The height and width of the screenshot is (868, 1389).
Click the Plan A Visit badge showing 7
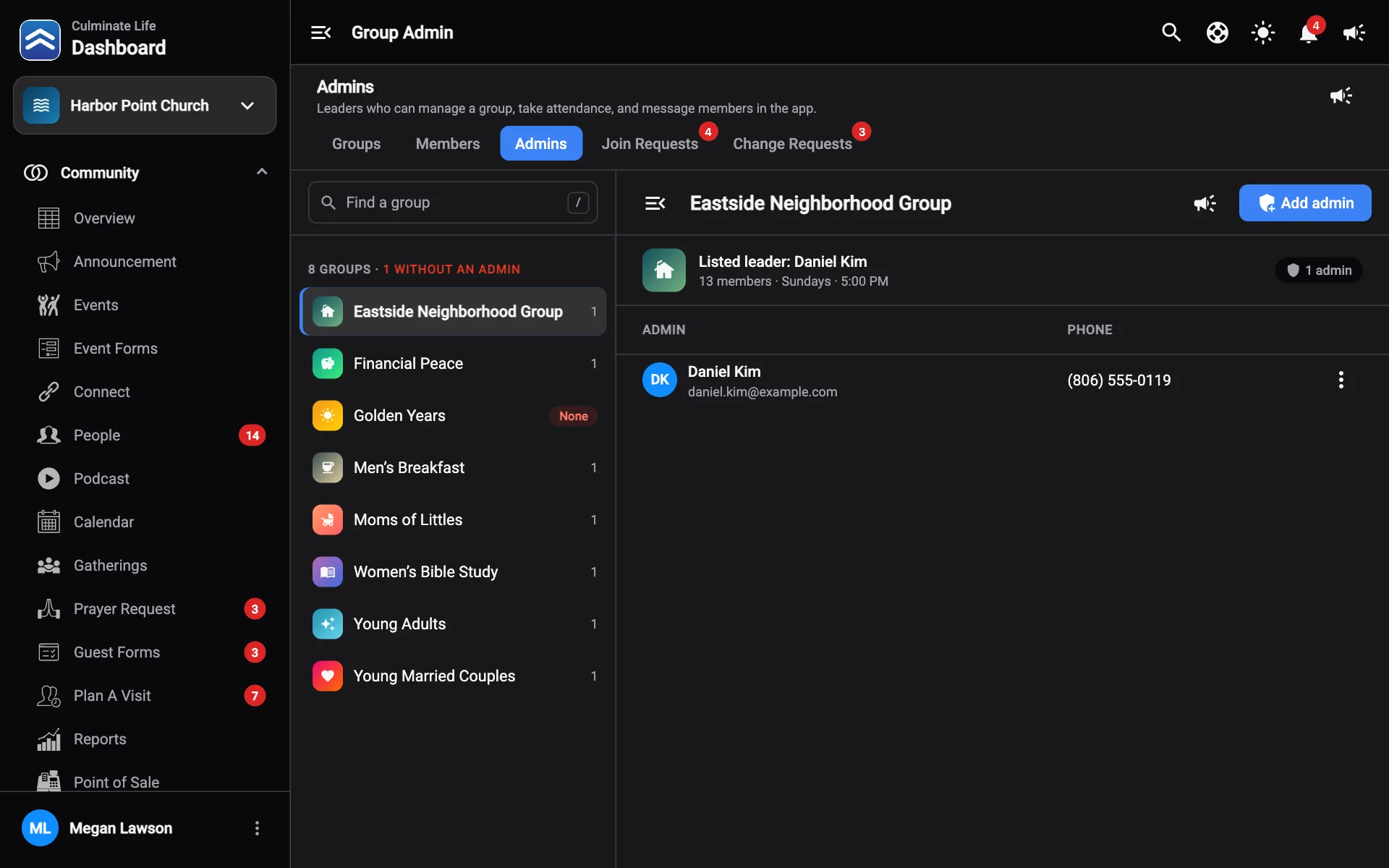[255, 696]
